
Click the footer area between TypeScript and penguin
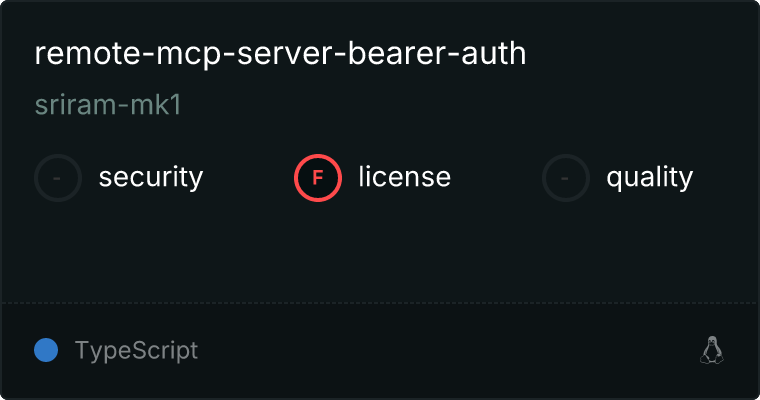(x=448, y=351)
